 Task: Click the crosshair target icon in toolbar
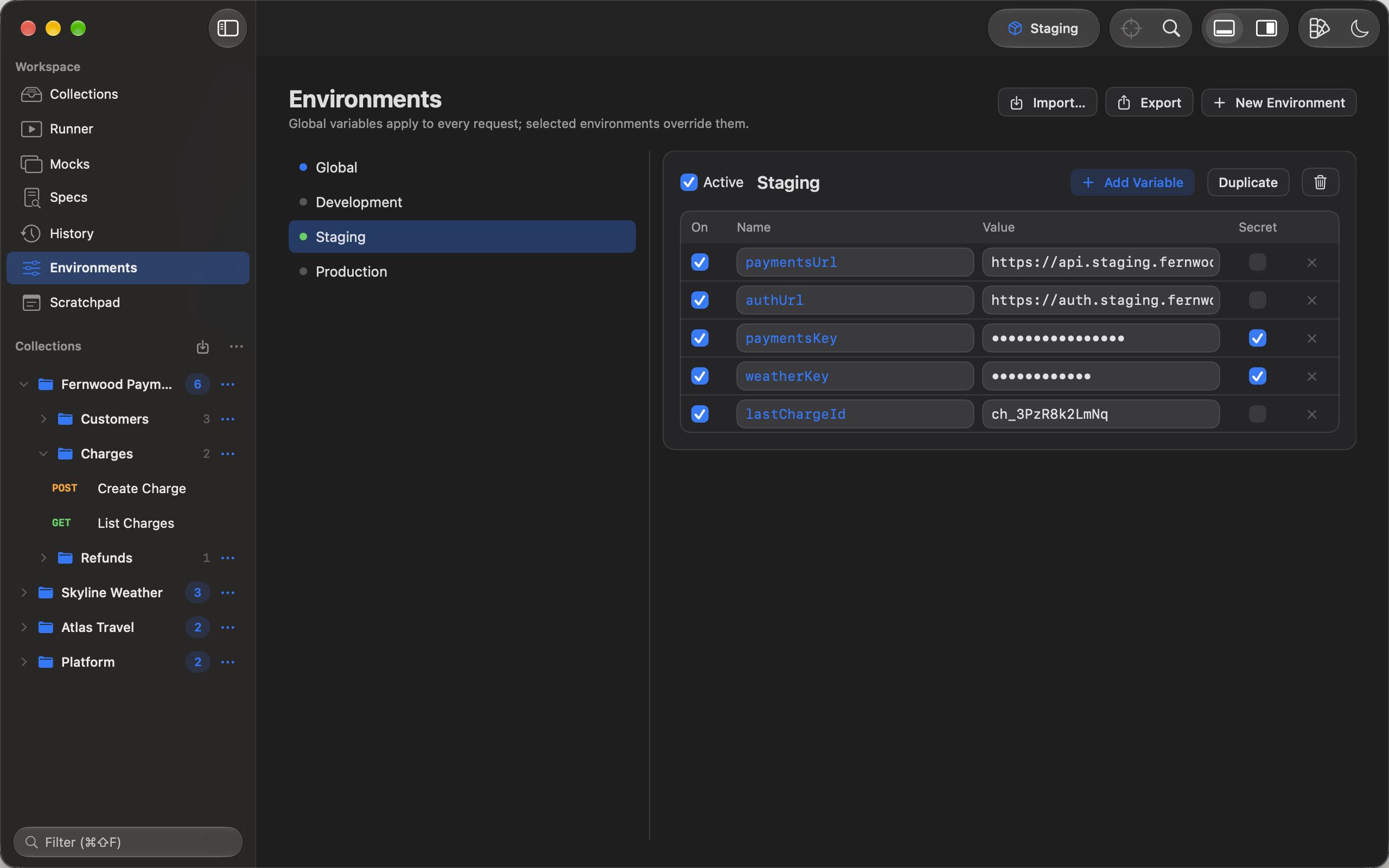[1131, 28]
